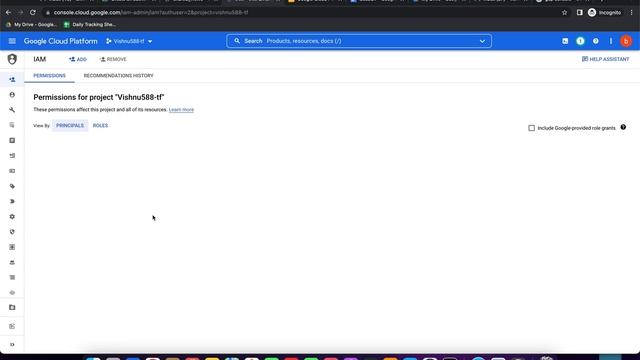The height and width of the screenshot is (360, 640).
Task: Open the orange account avatar
Action: [x=626, y=41]
